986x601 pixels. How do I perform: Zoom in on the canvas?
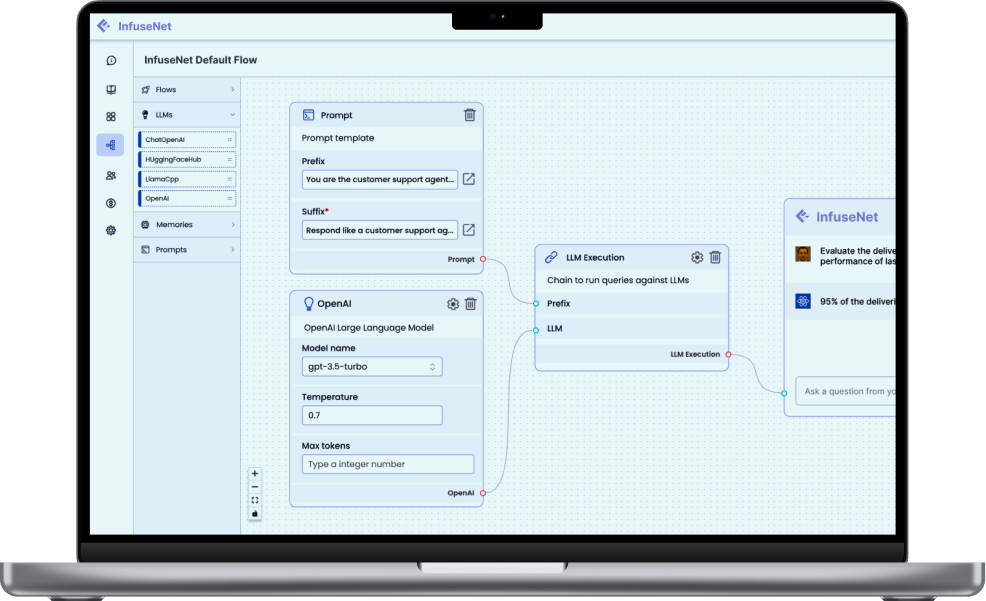click(255, 474)
